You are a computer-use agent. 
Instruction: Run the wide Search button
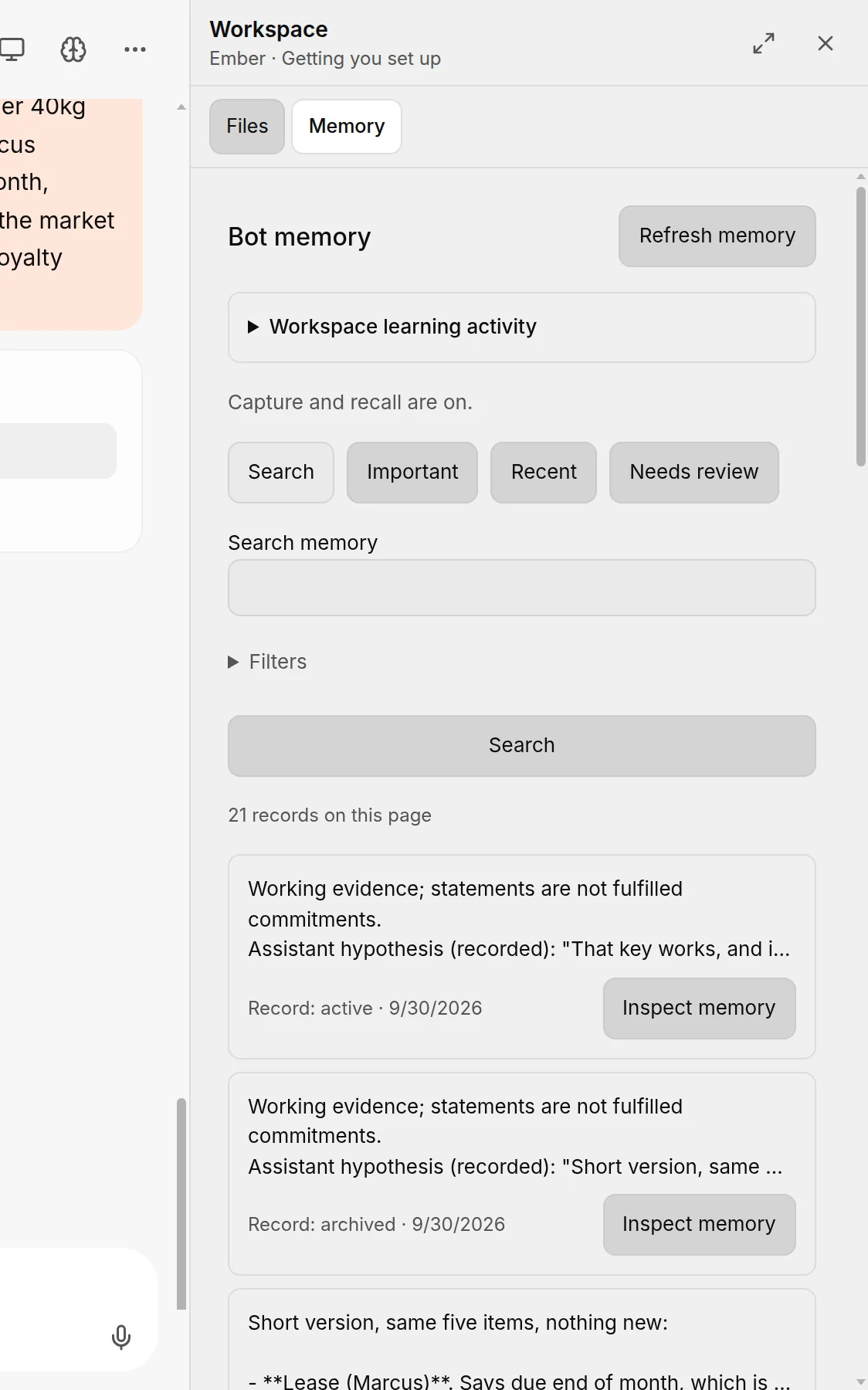pyautogui.click(x=522, y=746)
